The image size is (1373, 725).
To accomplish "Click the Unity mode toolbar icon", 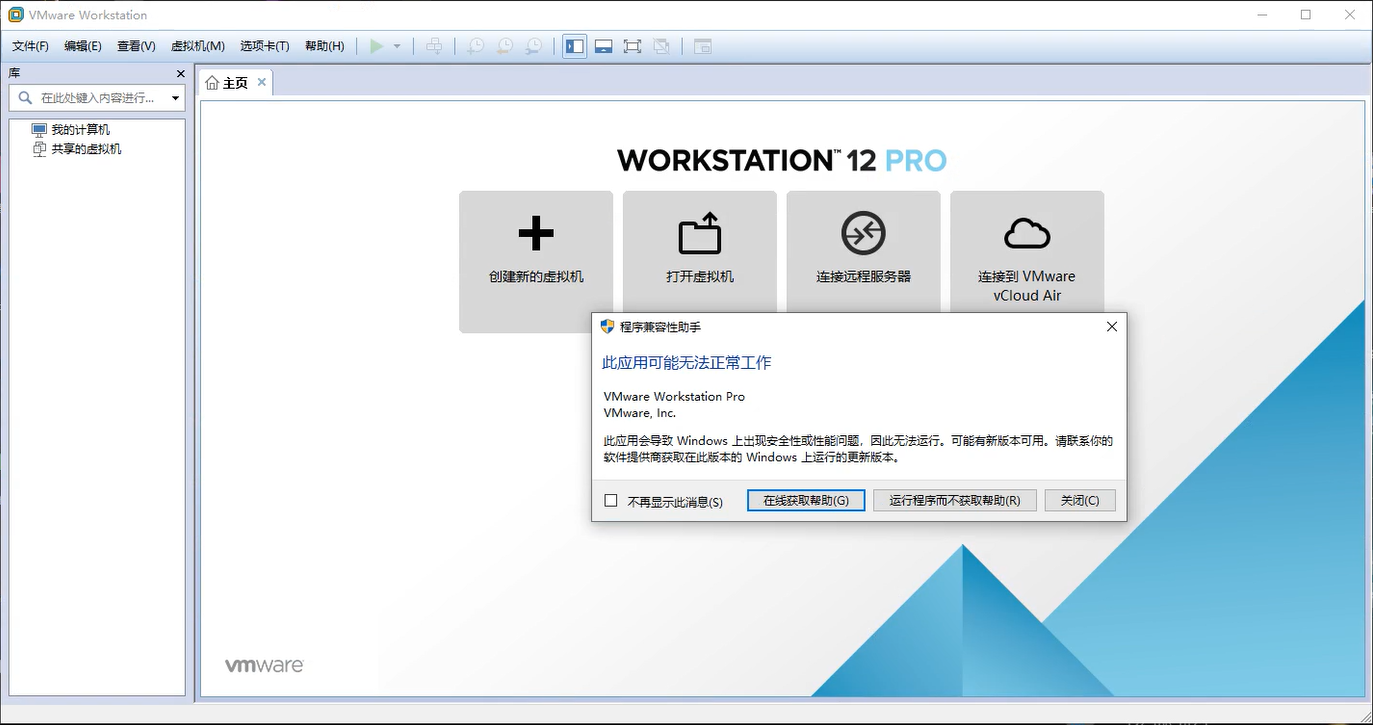I will 661,46.
